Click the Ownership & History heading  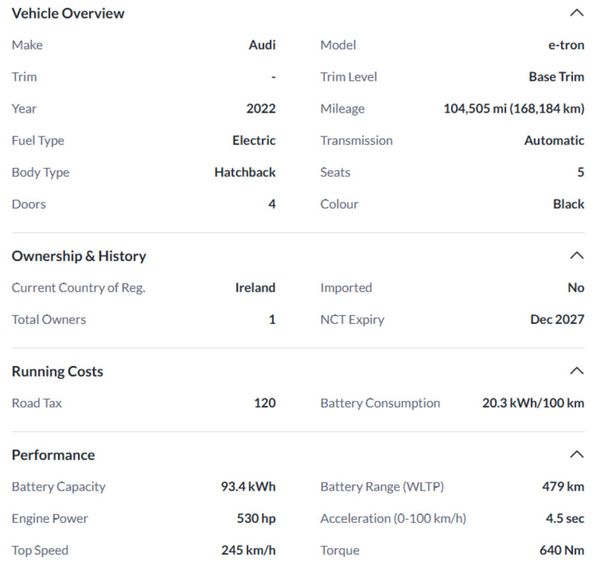[x=79, y=255]
